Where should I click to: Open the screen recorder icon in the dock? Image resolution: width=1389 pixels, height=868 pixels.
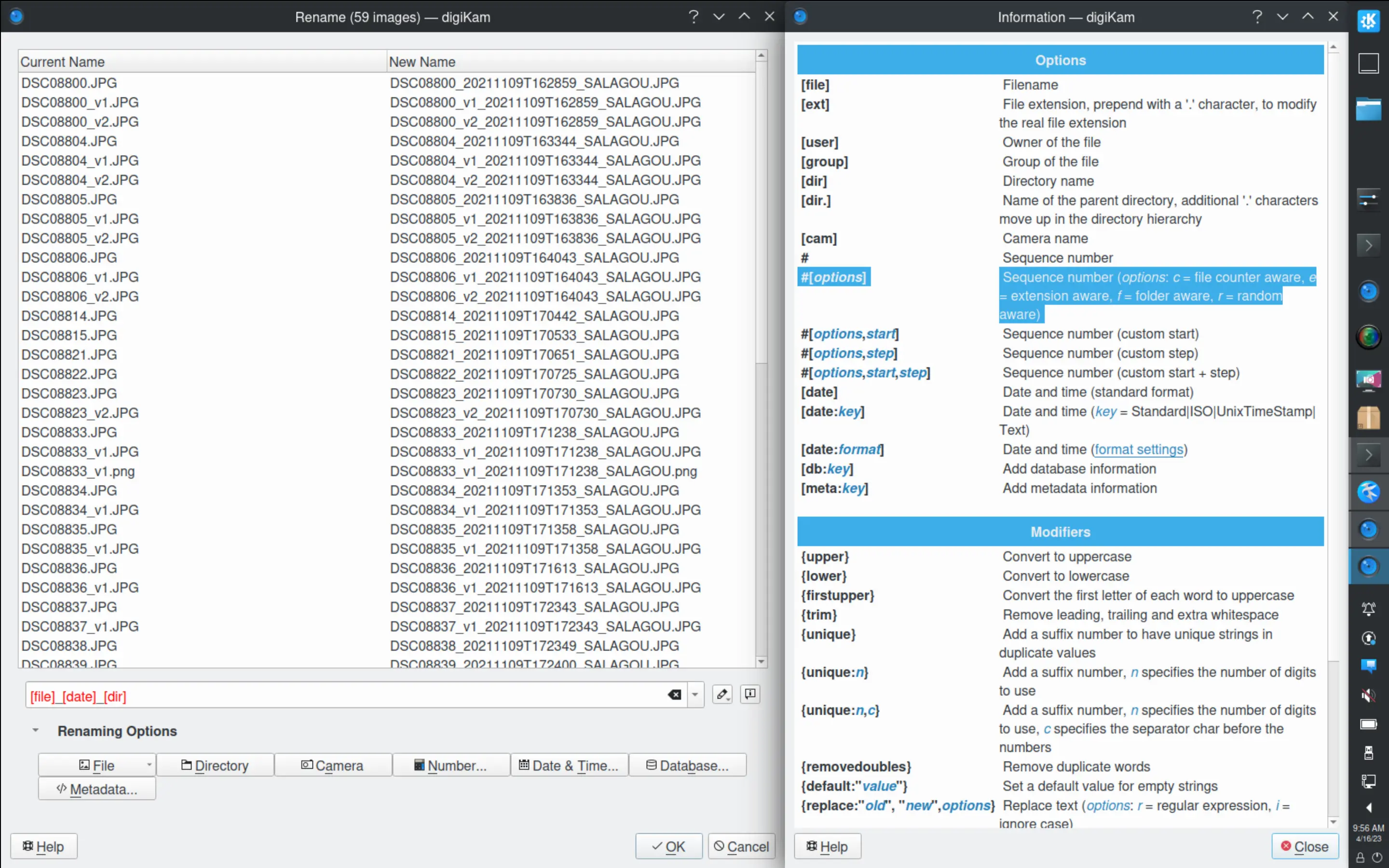coord(1369,380)
